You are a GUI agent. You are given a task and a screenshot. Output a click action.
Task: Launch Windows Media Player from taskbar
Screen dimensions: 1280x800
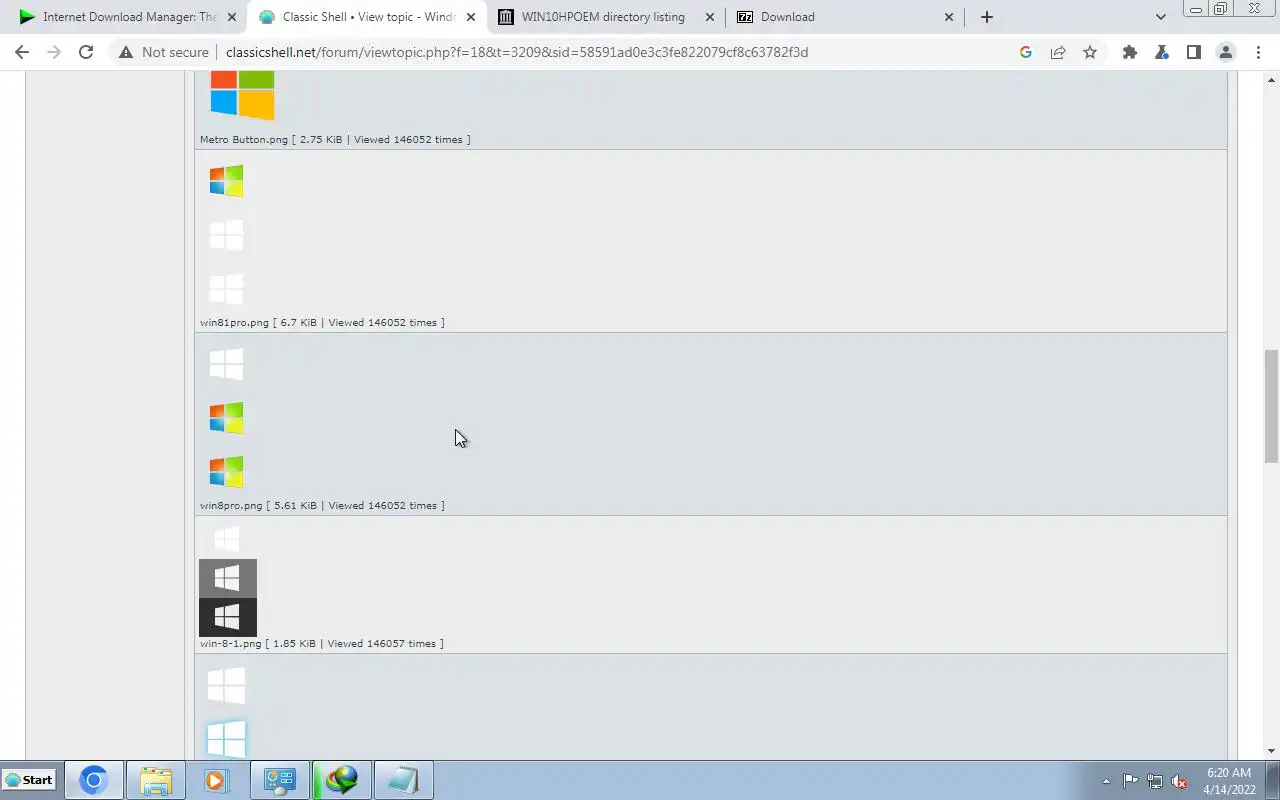[217, 780]
